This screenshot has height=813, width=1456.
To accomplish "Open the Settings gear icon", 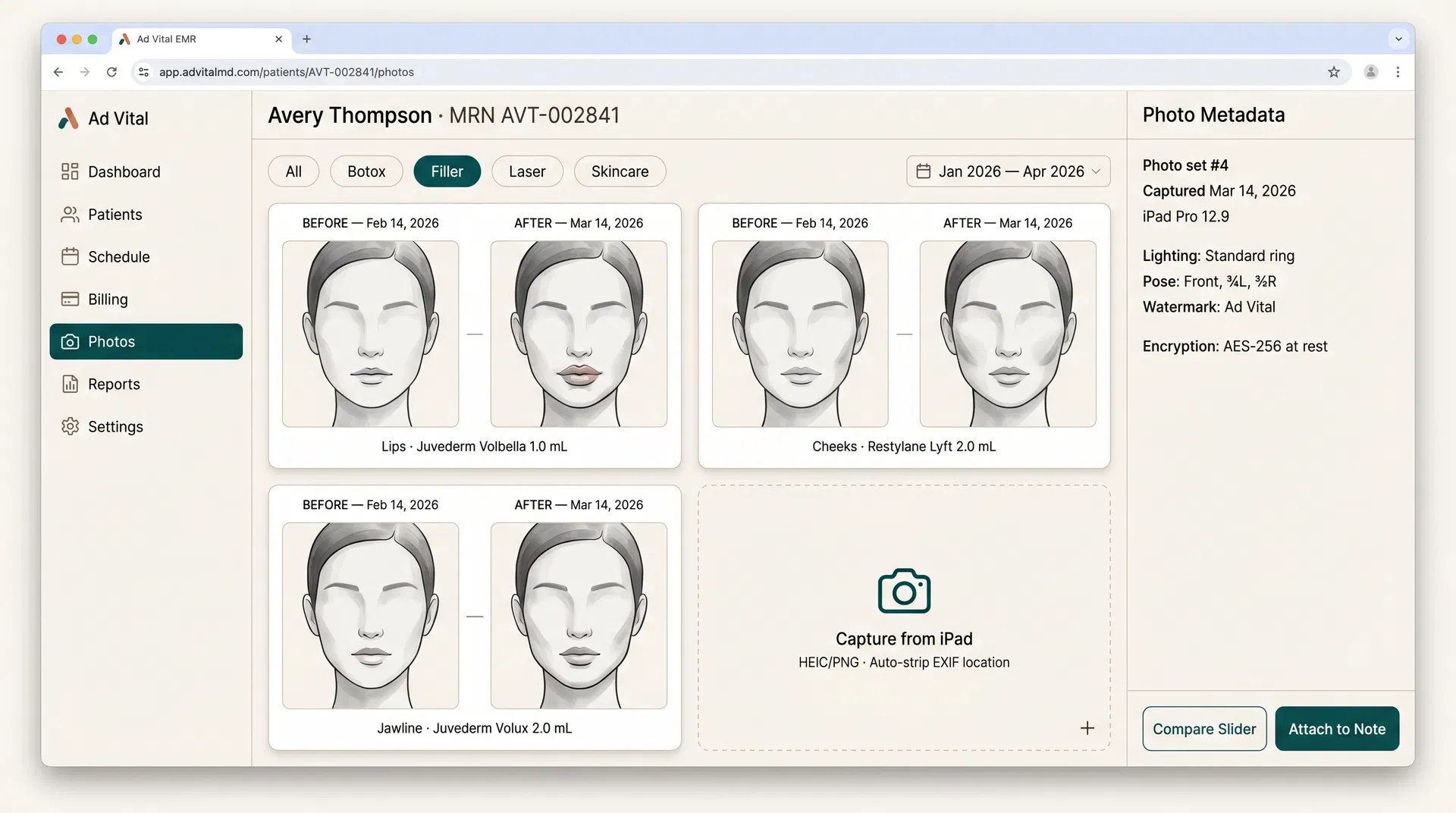I will pyautogui.click(x=70, y=426).
